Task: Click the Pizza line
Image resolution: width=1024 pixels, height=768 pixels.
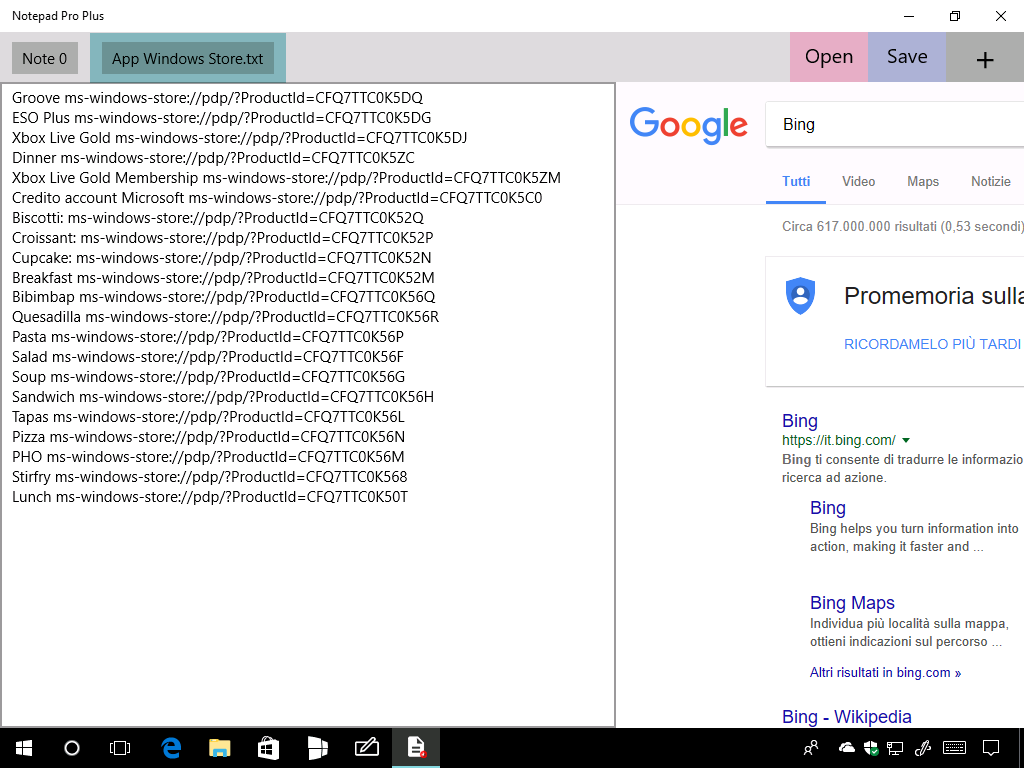Action: coord(208,437)
